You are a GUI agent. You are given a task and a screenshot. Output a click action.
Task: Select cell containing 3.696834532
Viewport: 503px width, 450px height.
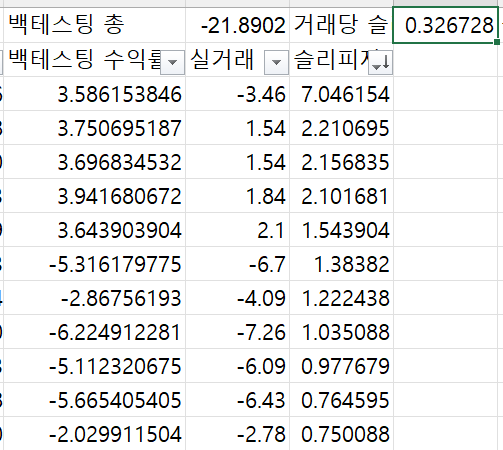[94, 162]
